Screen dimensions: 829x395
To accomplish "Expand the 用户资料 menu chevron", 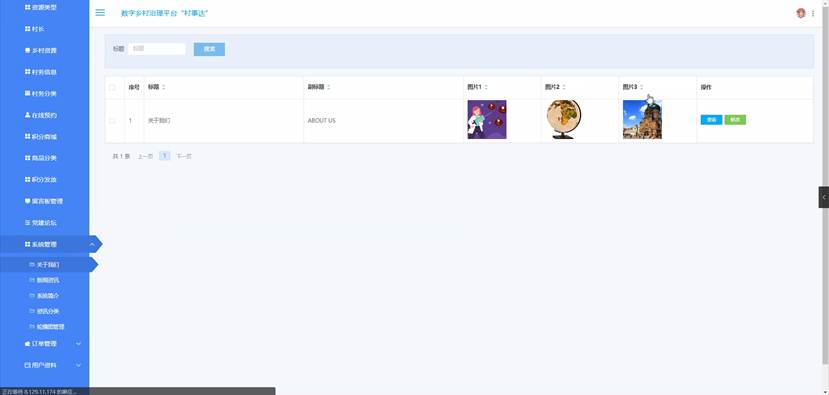I will click(x=79, y=365).
